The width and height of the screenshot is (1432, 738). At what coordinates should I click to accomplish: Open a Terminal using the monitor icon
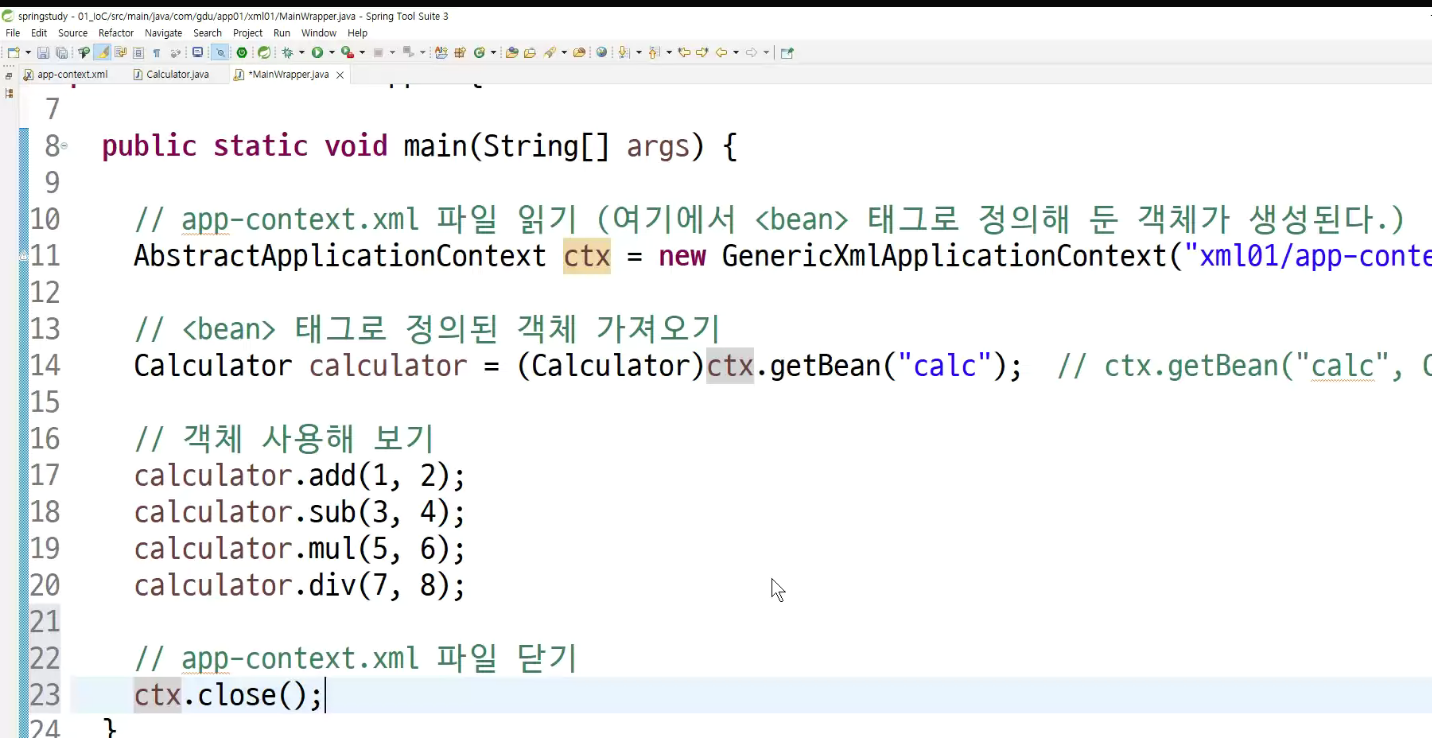pyautogui.click(x=198, y=53)
